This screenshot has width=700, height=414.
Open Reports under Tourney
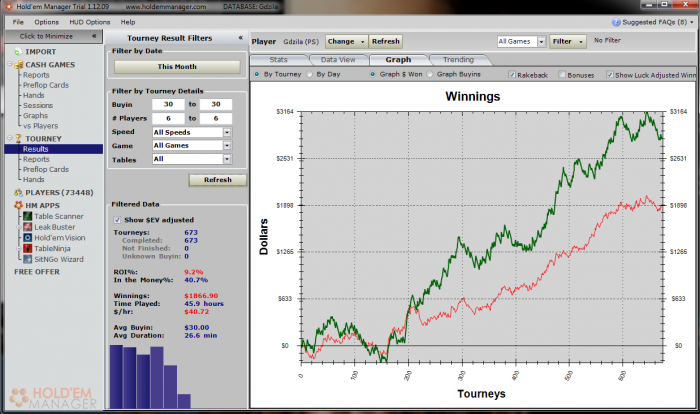(x=36, y=159)
